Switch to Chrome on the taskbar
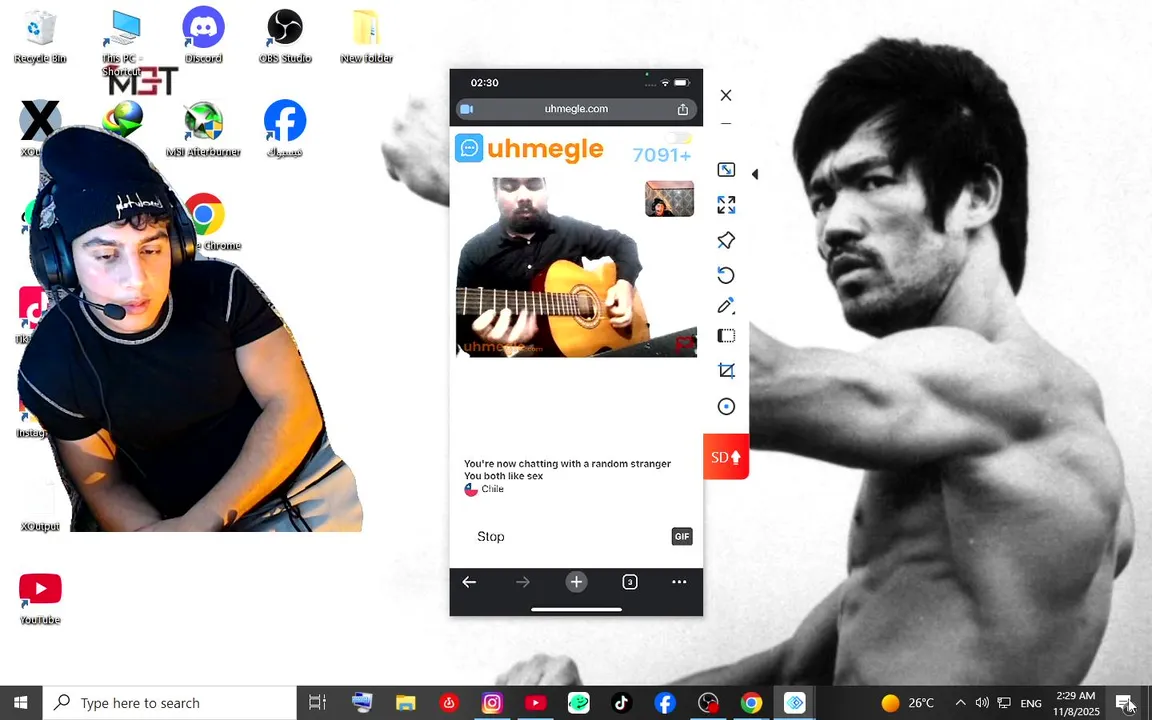 [751, 703]
